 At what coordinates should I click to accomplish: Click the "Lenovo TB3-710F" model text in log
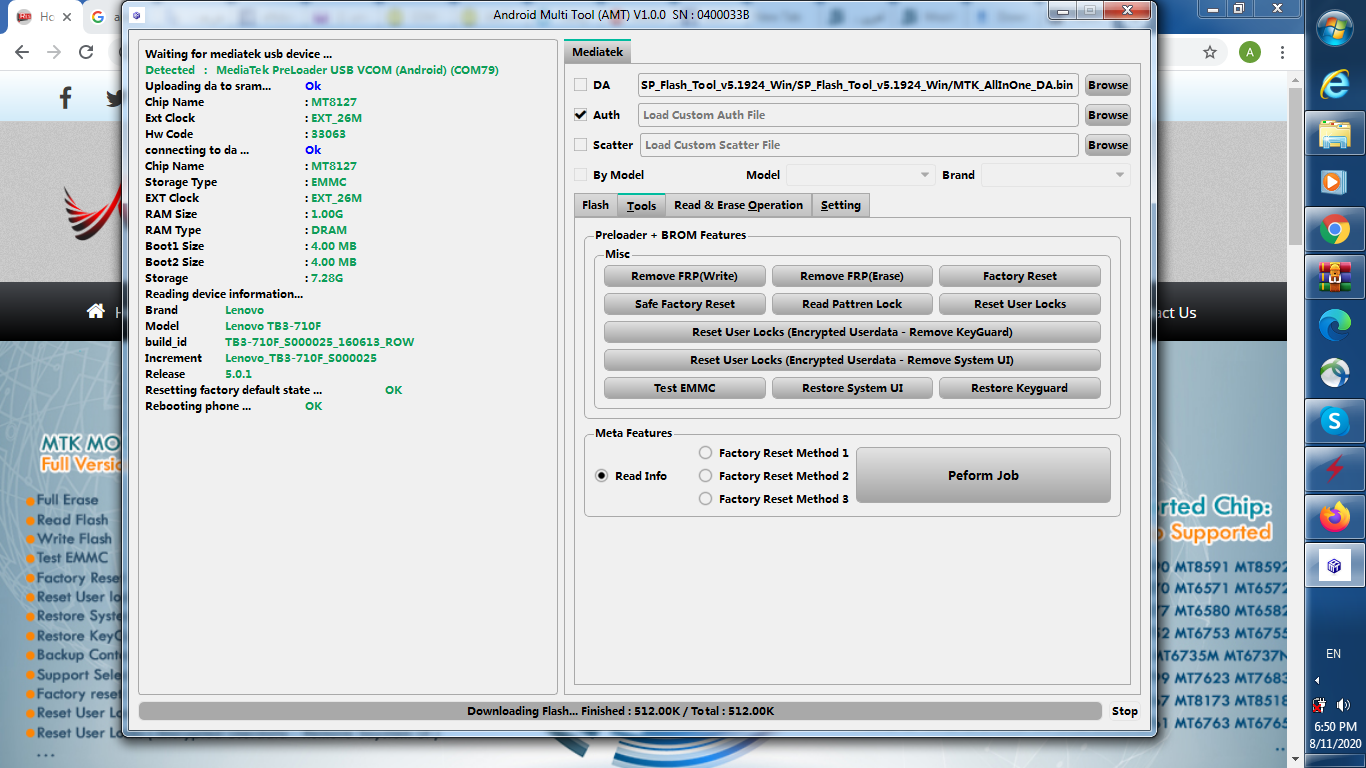(x=273, y=326)
